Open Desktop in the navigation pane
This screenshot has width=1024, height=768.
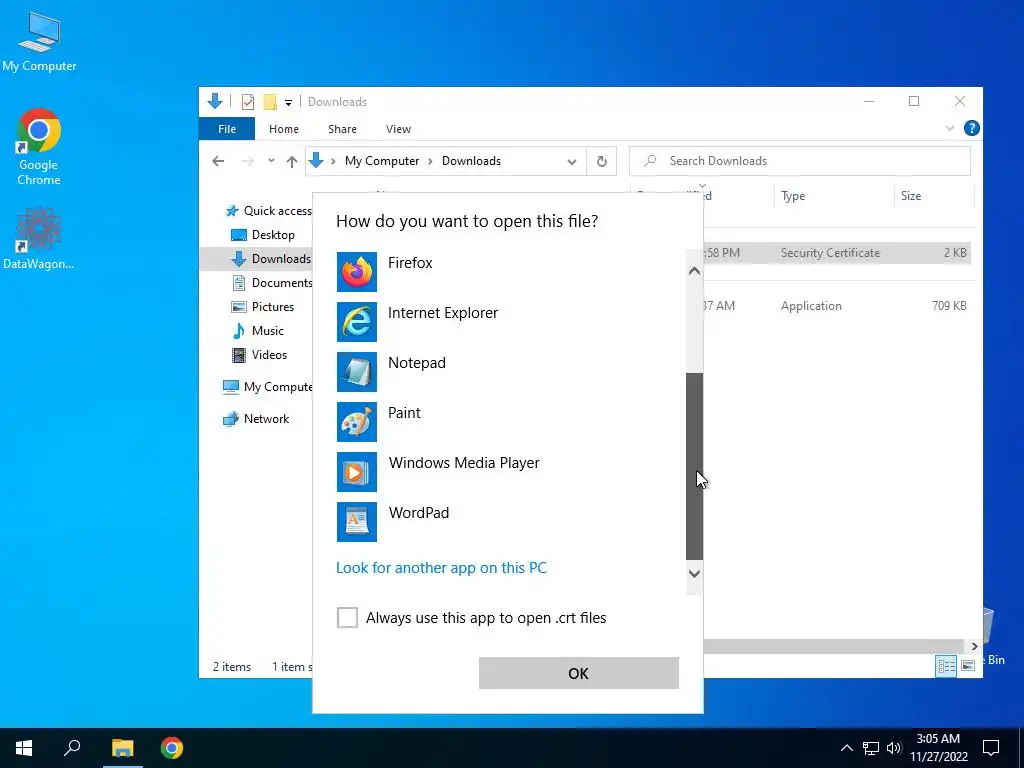point(263,234)
